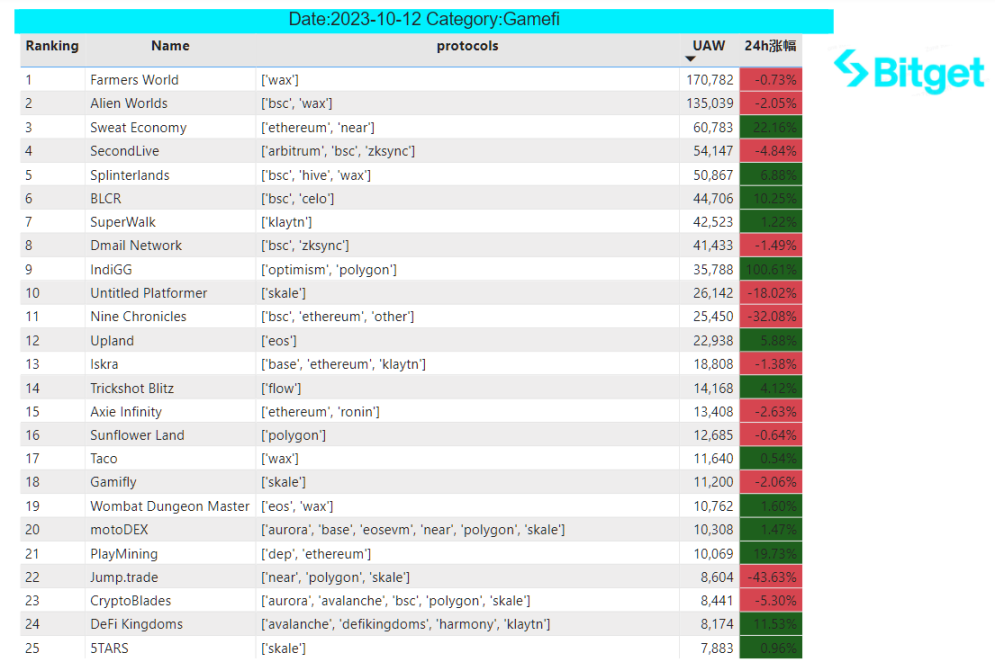Click the 24h涨幅 column header
995x671 pixels.
[x=770, y=46]
